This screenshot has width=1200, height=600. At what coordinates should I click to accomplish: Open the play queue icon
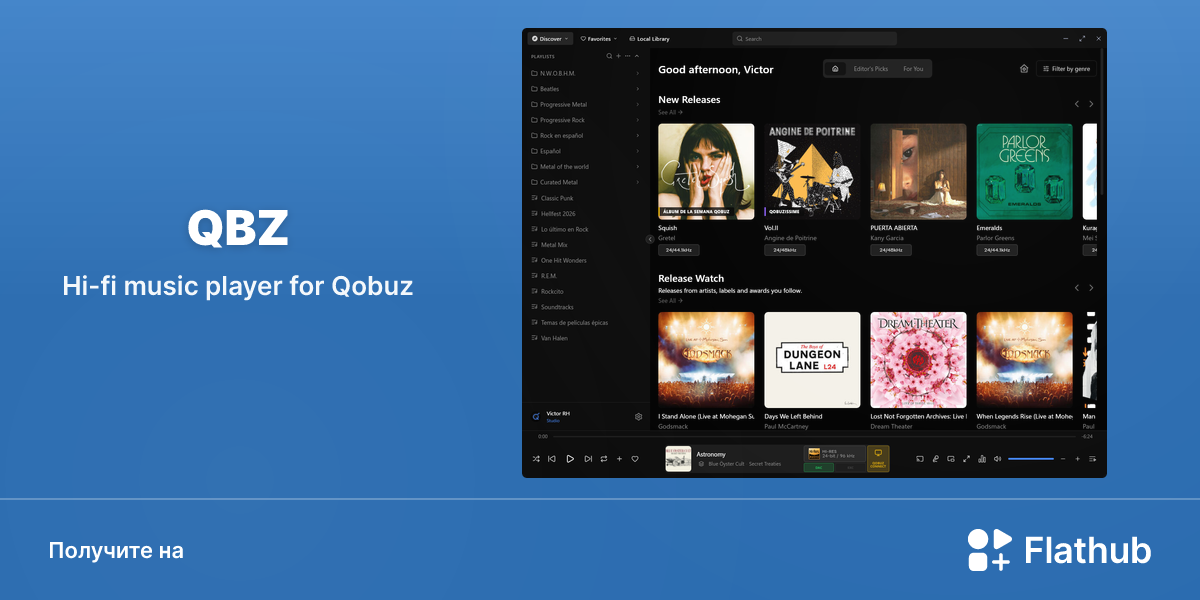[x=1092, y=459]
